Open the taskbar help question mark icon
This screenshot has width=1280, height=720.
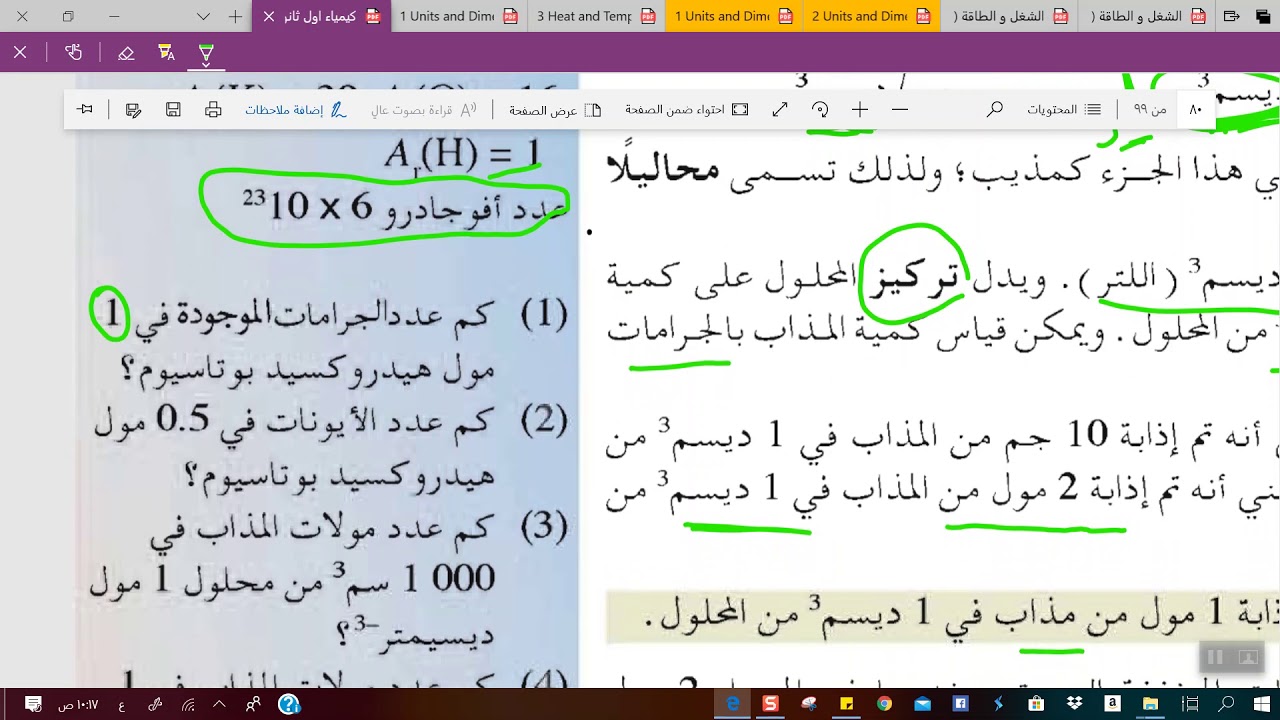pos(289,704)
